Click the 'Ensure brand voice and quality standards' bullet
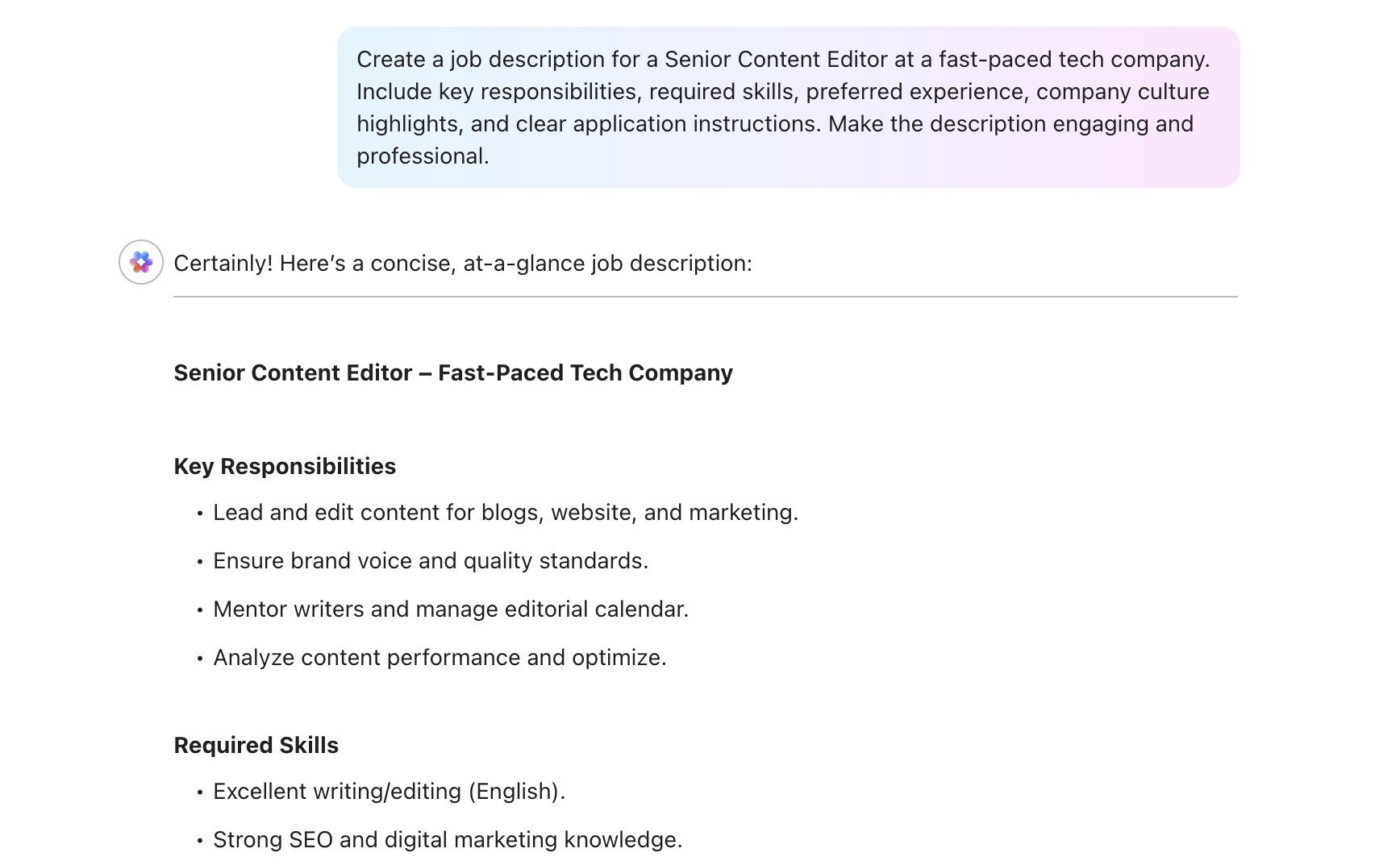This screenshot has width=1400, height=861. tap(431, 561)
